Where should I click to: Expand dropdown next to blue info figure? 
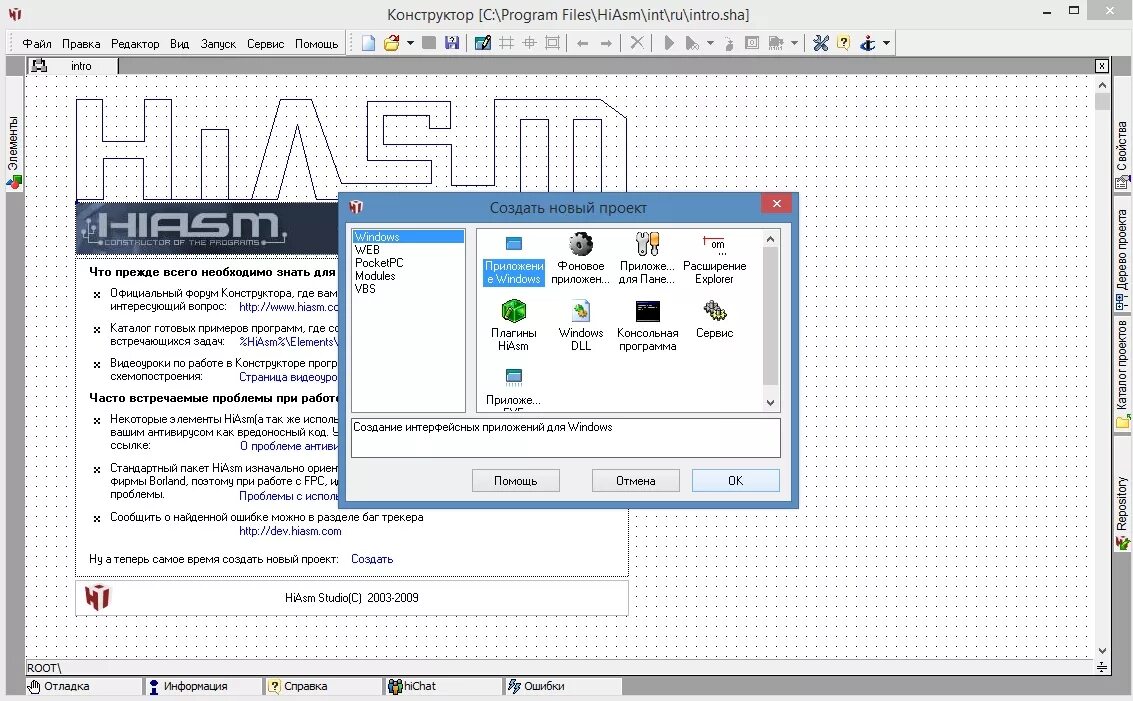click(887, 43)
